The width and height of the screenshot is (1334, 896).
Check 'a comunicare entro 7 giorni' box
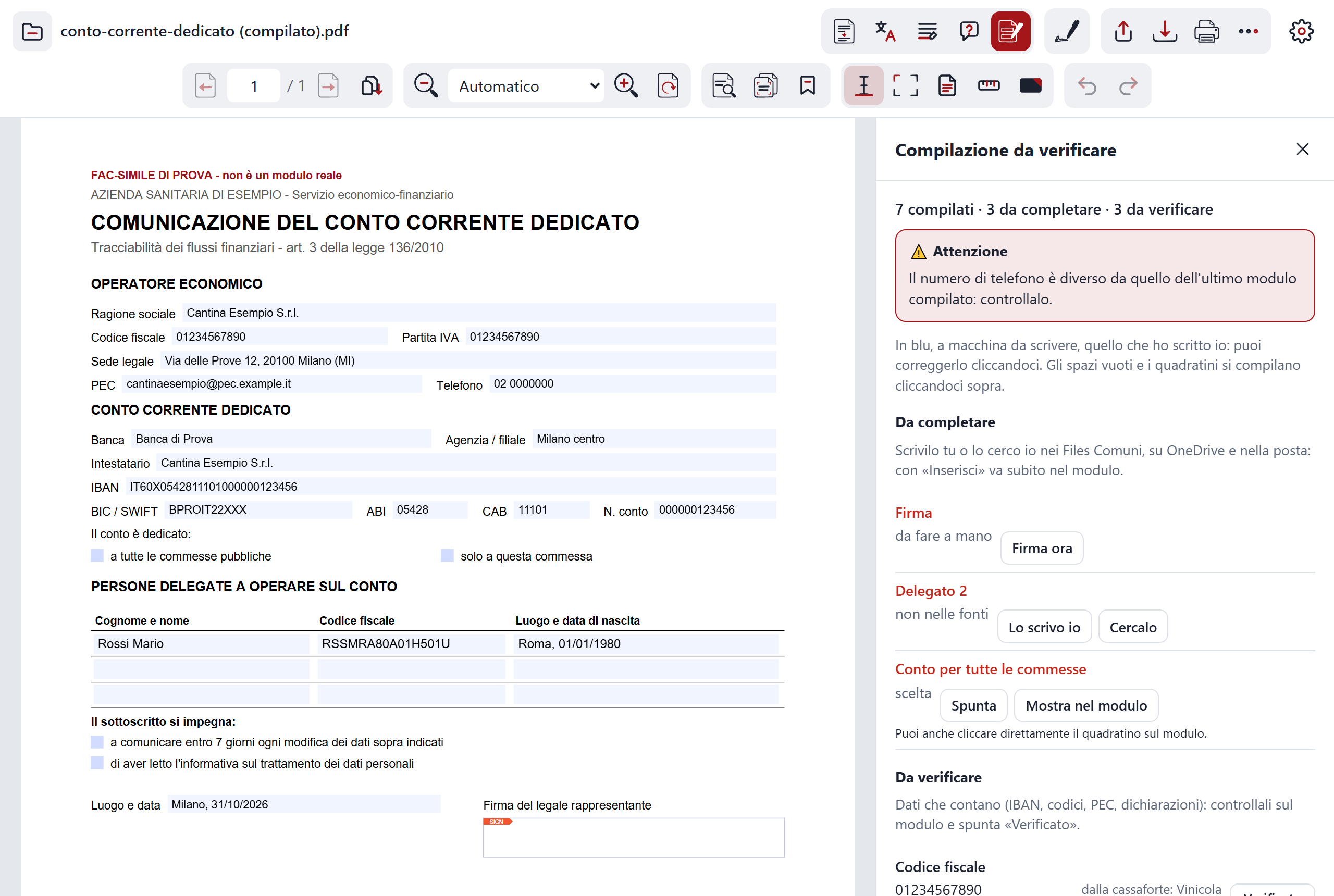pyautogui.click(x=97, y=742)
